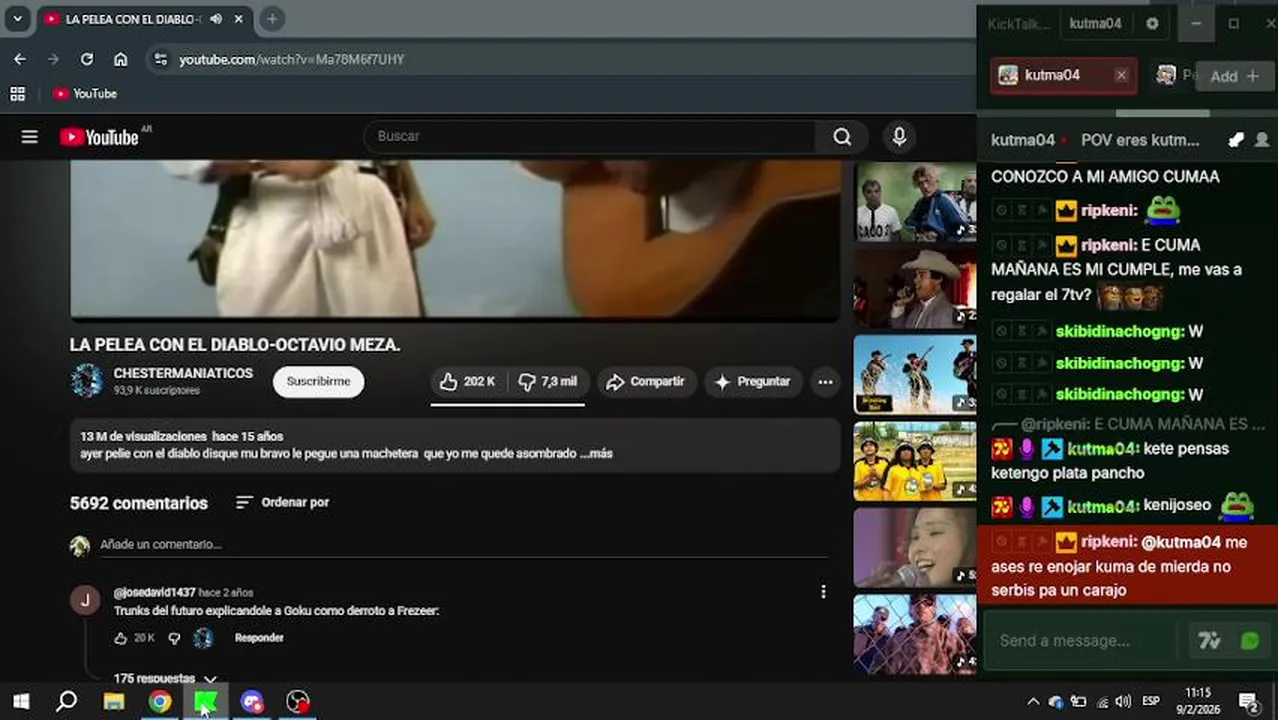Screen dimensions: 1278x720
Task: Open a new Chrome tab
Action: tap(272, 19)
